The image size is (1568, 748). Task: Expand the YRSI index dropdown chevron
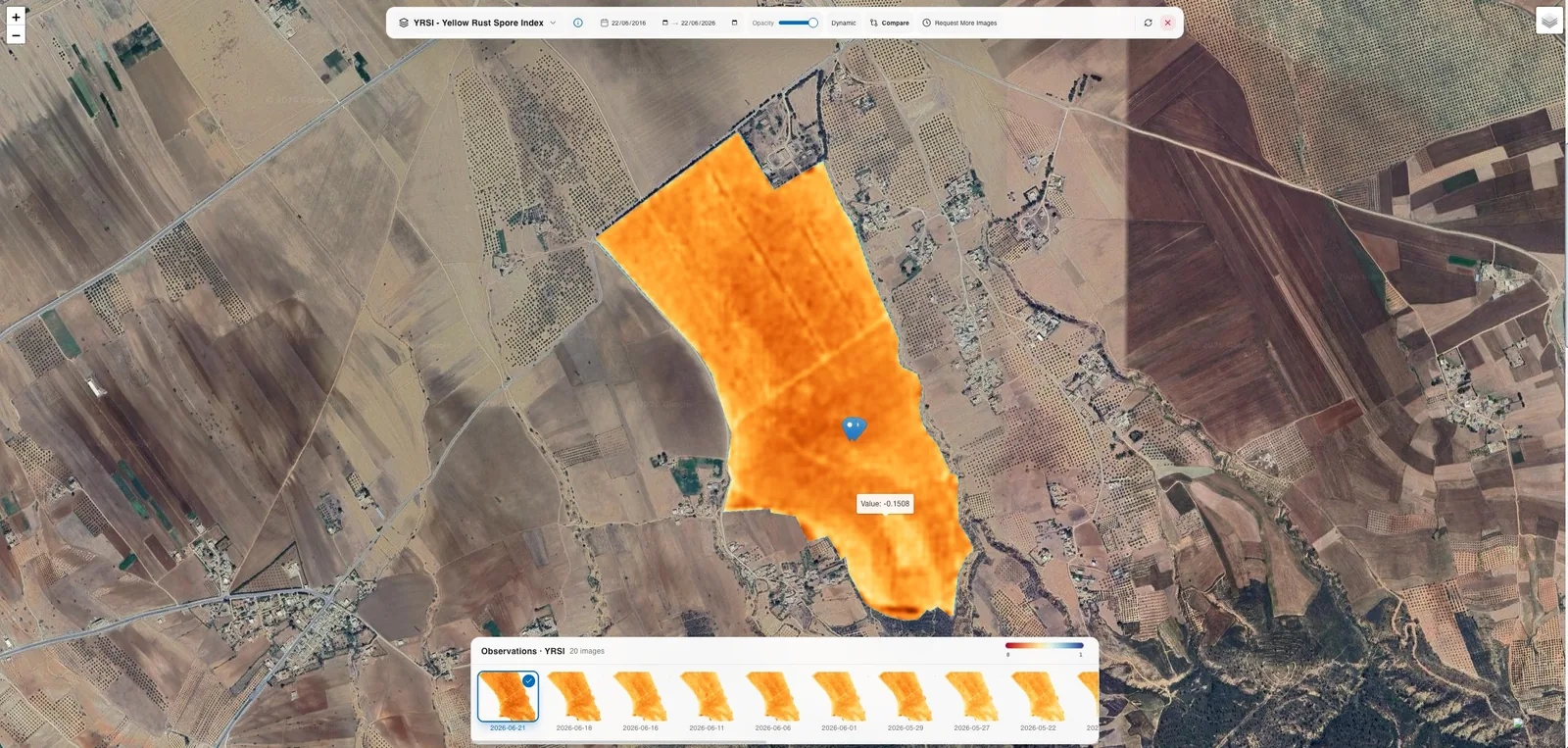tap(553, 23)
